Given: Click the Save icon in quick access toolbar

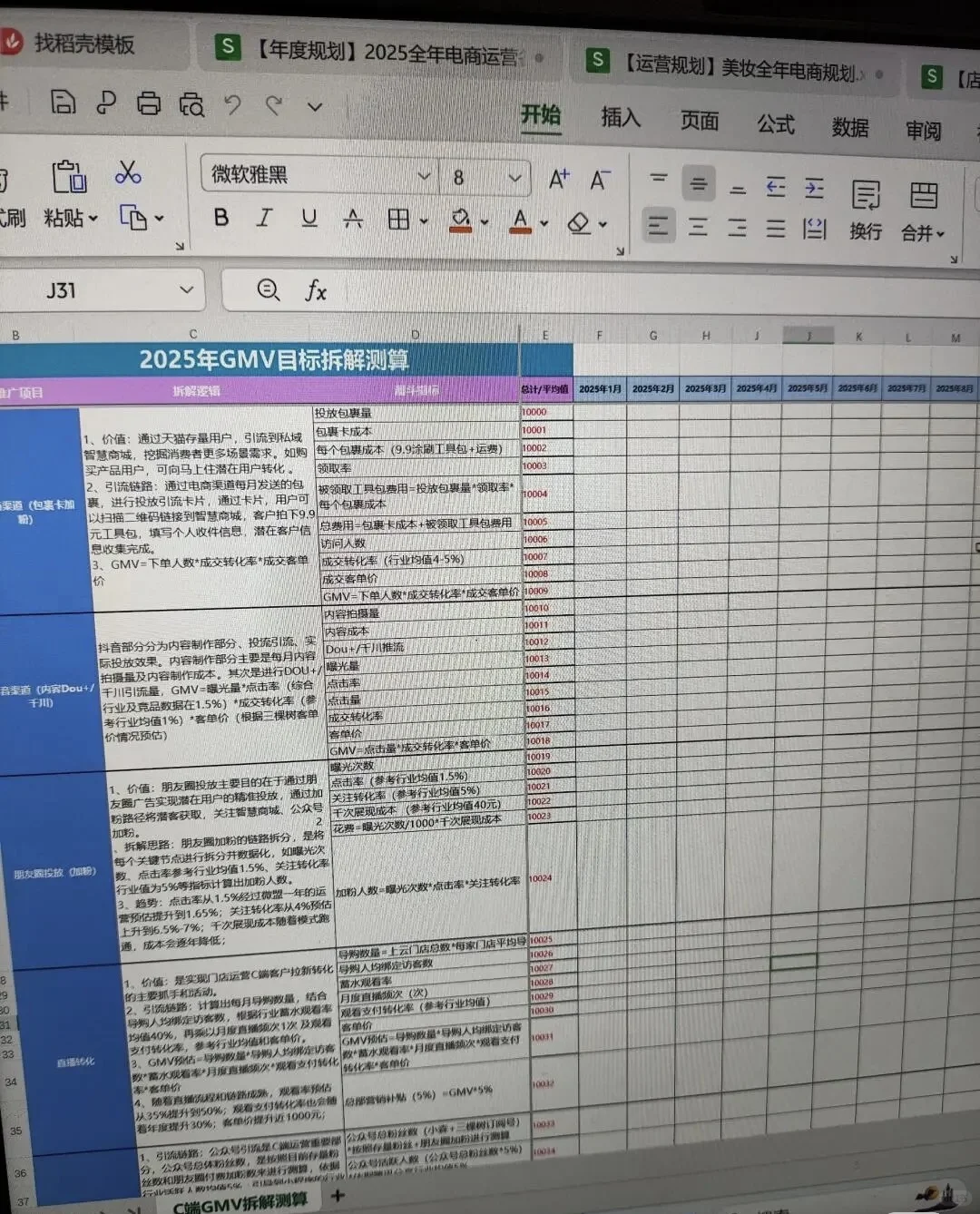Looking at the screenshot, I should pyautogui.click(x=63, y=102).
